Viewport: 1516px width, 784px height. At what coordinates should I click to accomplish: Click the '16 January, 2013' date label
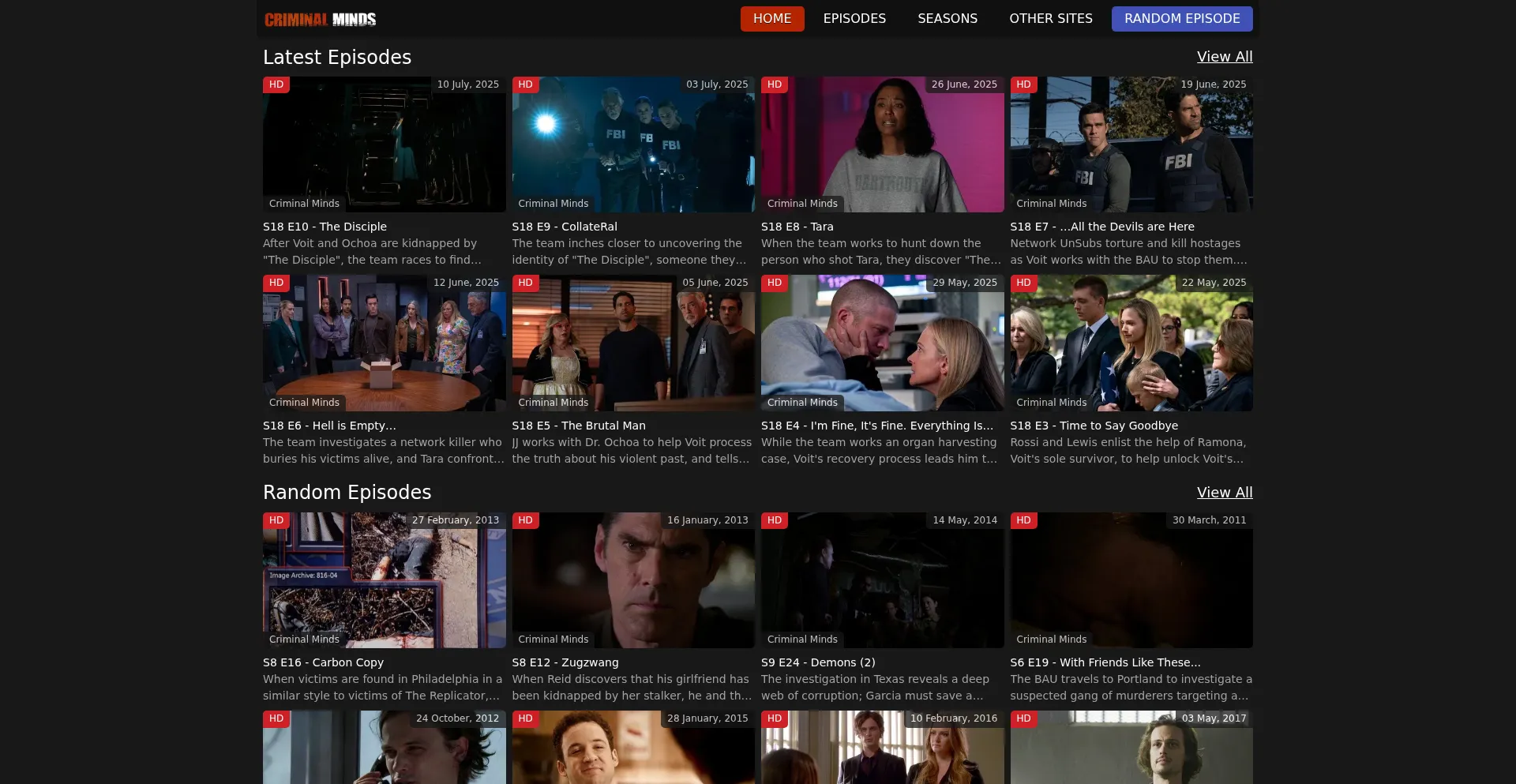[707, 520]
